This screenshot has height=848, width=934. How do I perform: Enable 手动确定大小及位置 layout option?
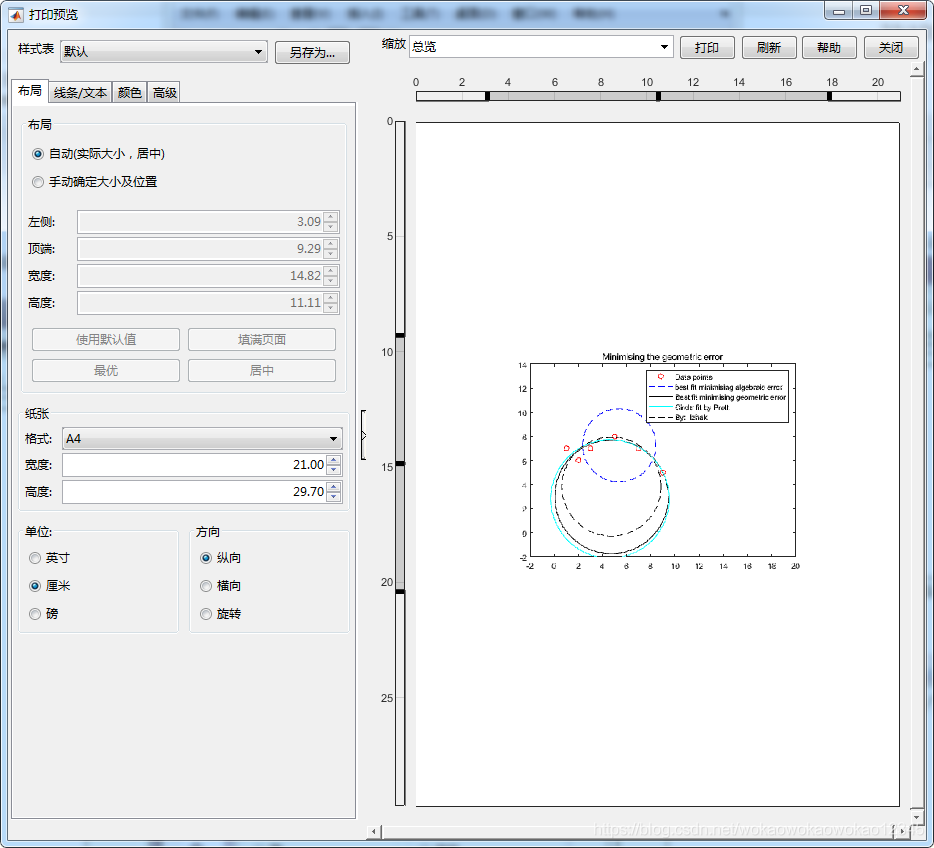[38, 182]
